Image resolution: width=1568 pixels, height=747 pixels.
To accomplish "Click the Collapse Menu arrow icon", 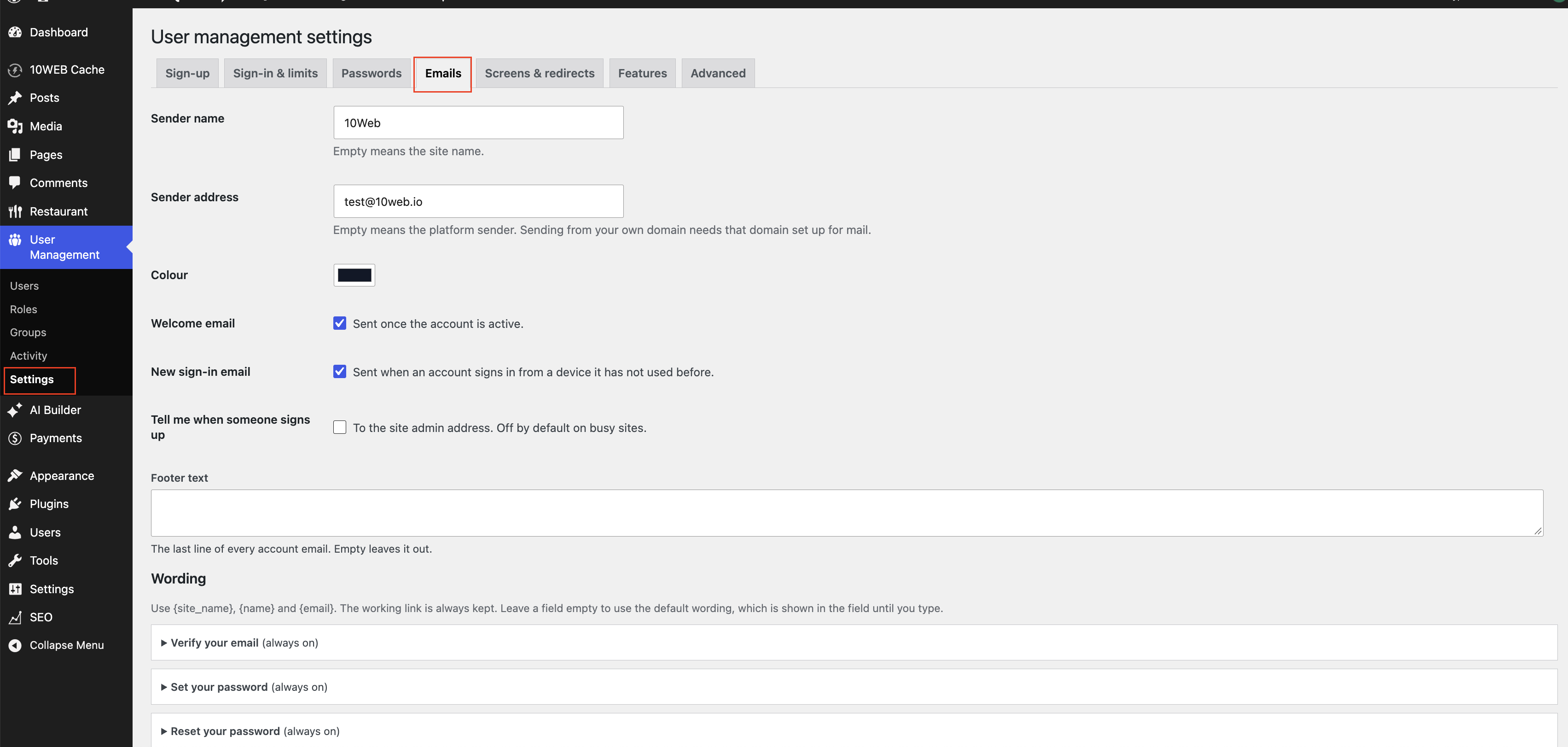I will pyautogui.click(x=15, y=645).
